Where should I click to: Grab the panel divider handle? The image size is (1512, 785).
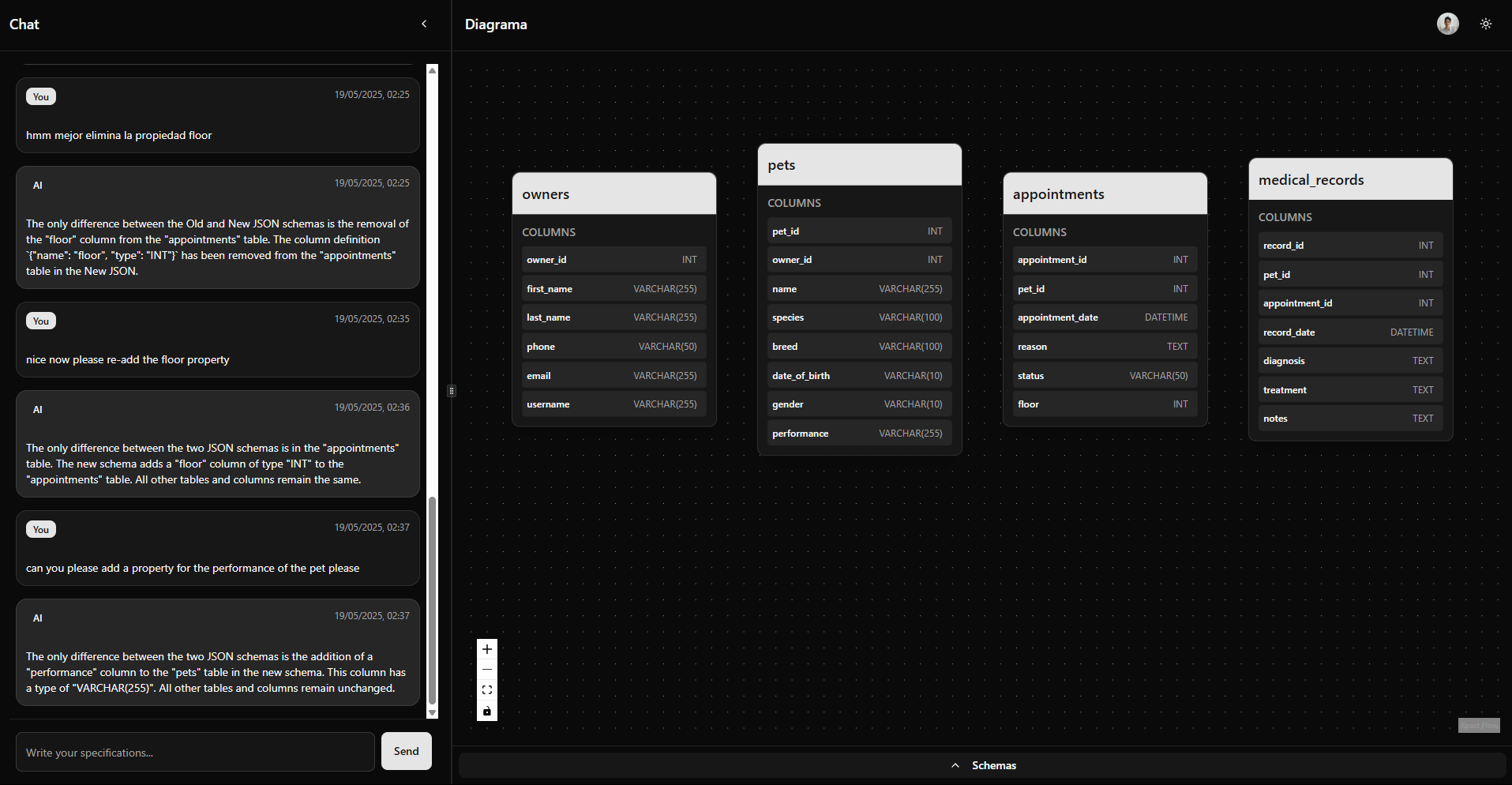click(452, 390)
